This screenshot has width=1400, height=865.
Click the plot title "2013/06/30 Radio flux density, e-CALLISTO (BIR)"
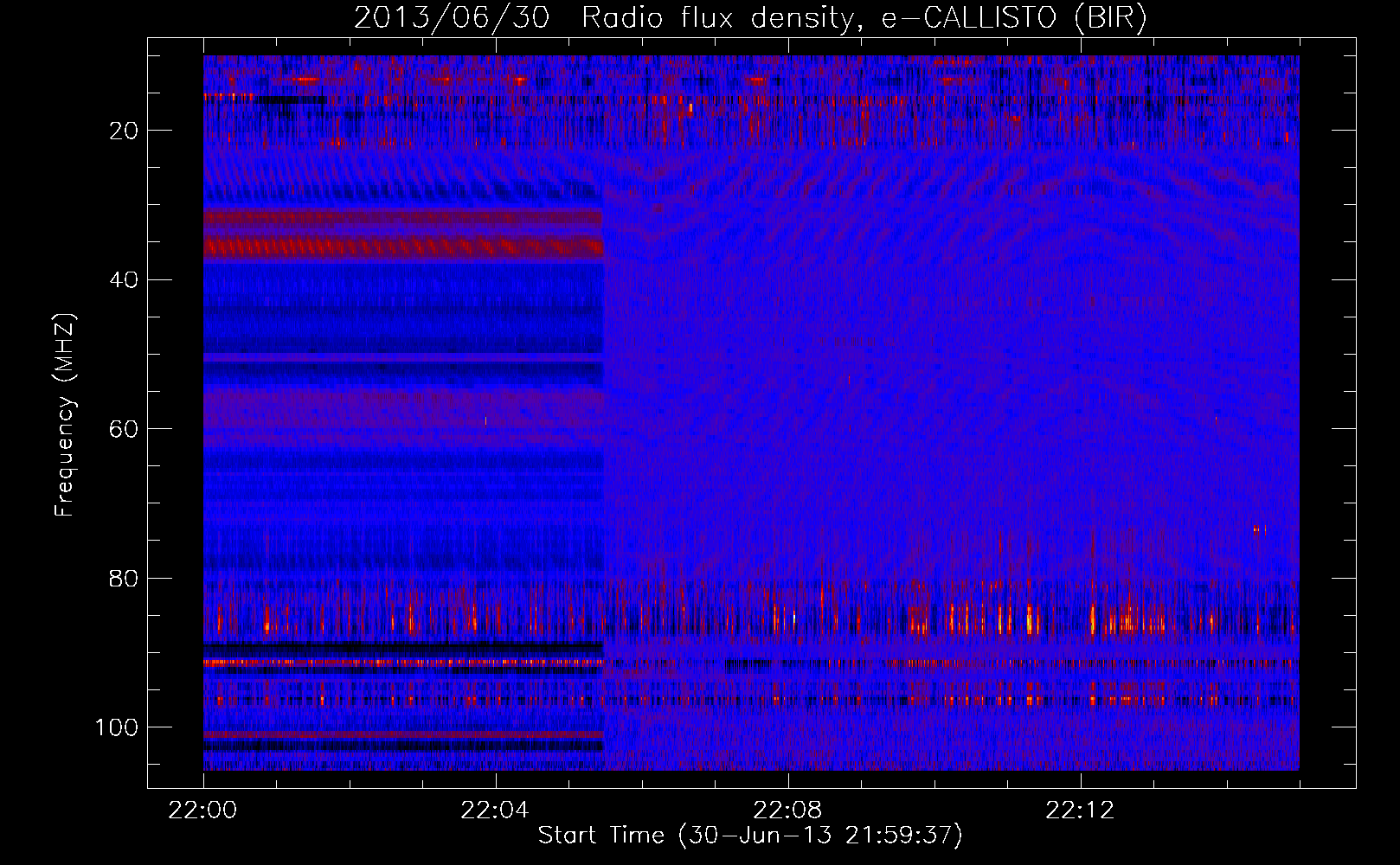coord(750,18)
